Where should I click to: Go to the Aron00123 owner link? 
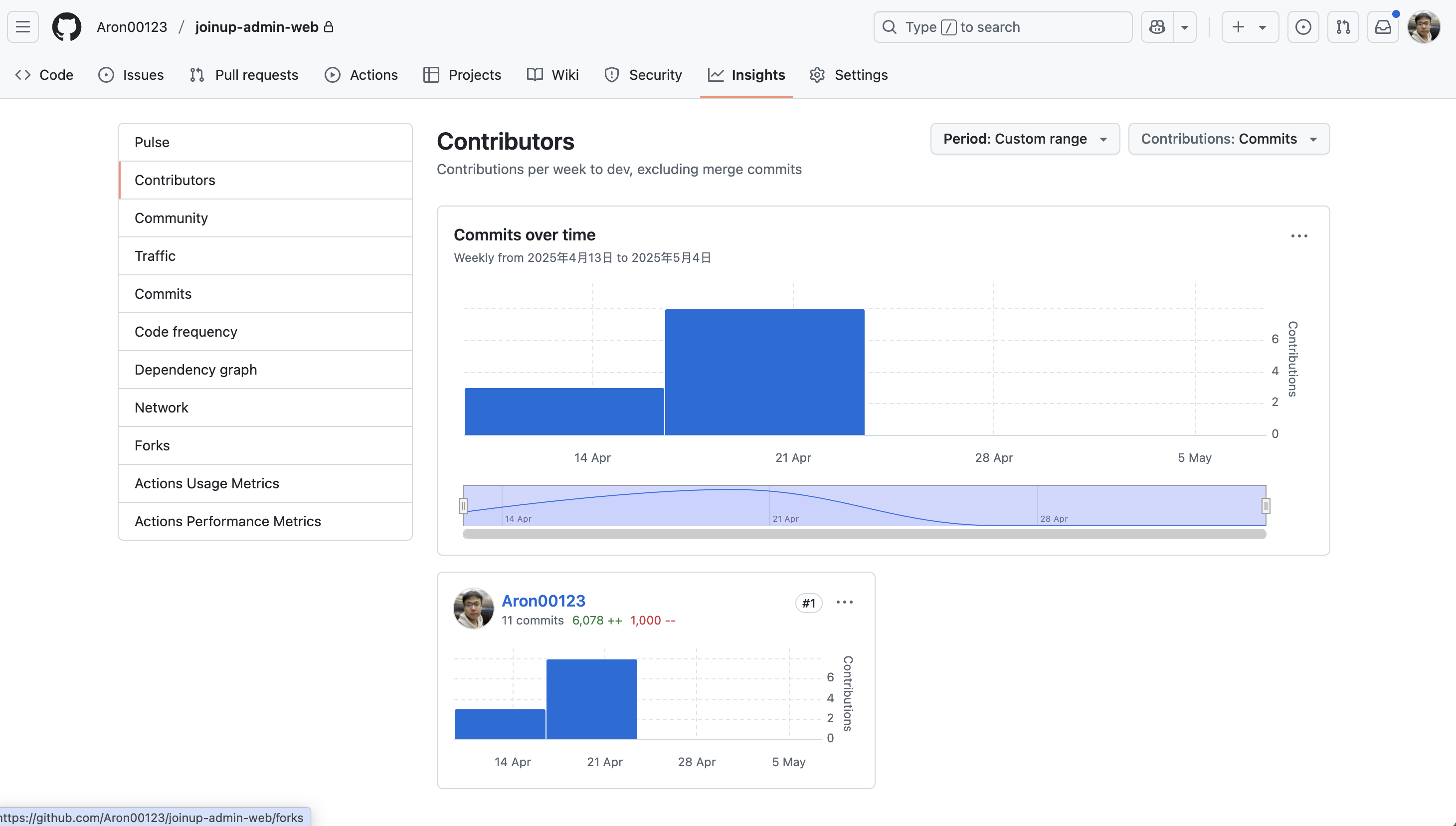132,26
